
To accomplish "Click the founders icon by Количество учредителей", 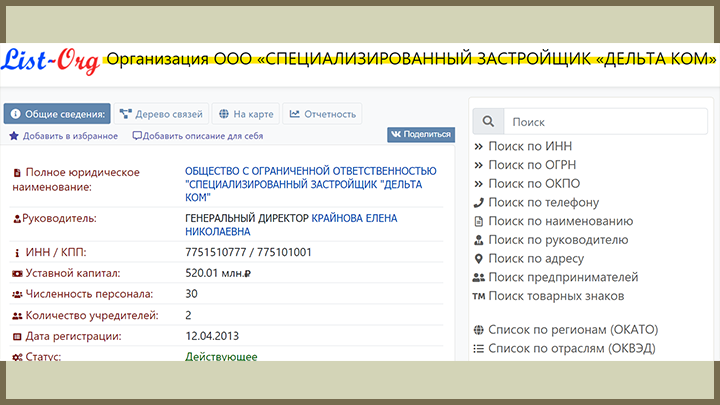I will tap(17, 316).
